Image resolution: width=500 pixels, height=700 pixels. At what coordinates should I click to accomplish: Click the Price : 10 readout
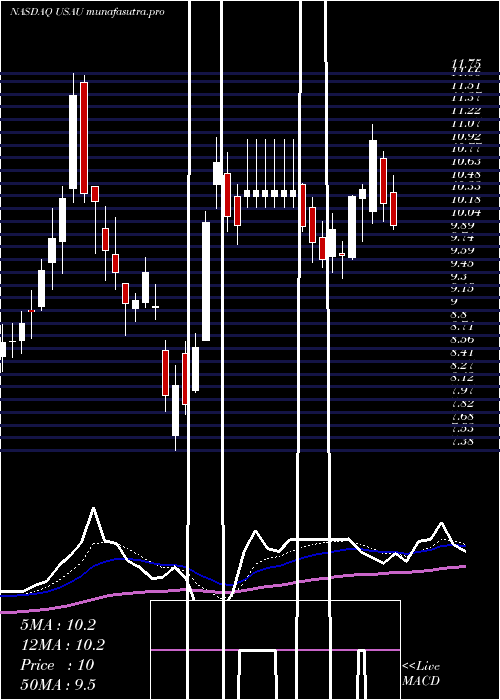pos(57,665)
